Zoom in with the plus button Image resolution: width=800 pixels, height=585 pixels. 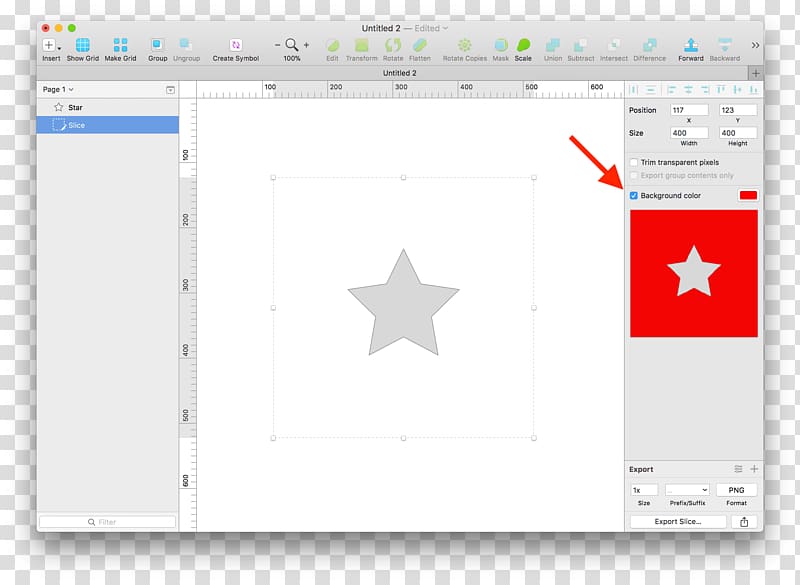point(306,45)
